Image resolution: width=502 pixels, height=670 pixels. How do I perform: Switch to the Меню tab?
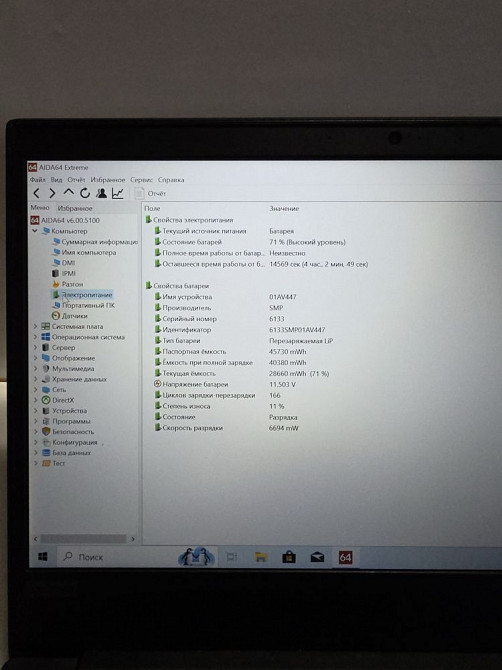point(40,207)
